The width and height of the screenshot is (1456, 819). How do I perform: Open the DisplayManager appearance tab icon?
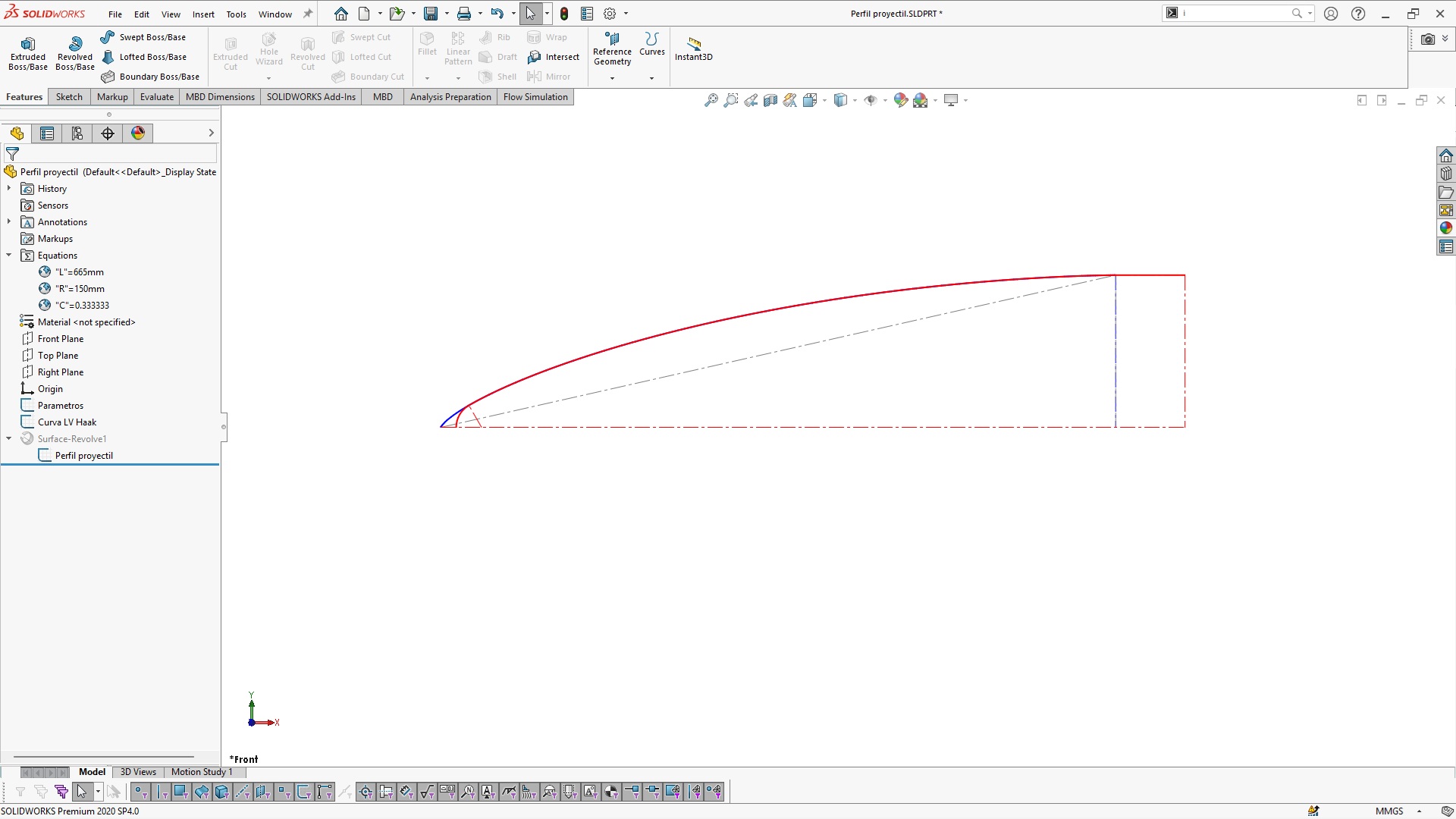click(138, 133)
